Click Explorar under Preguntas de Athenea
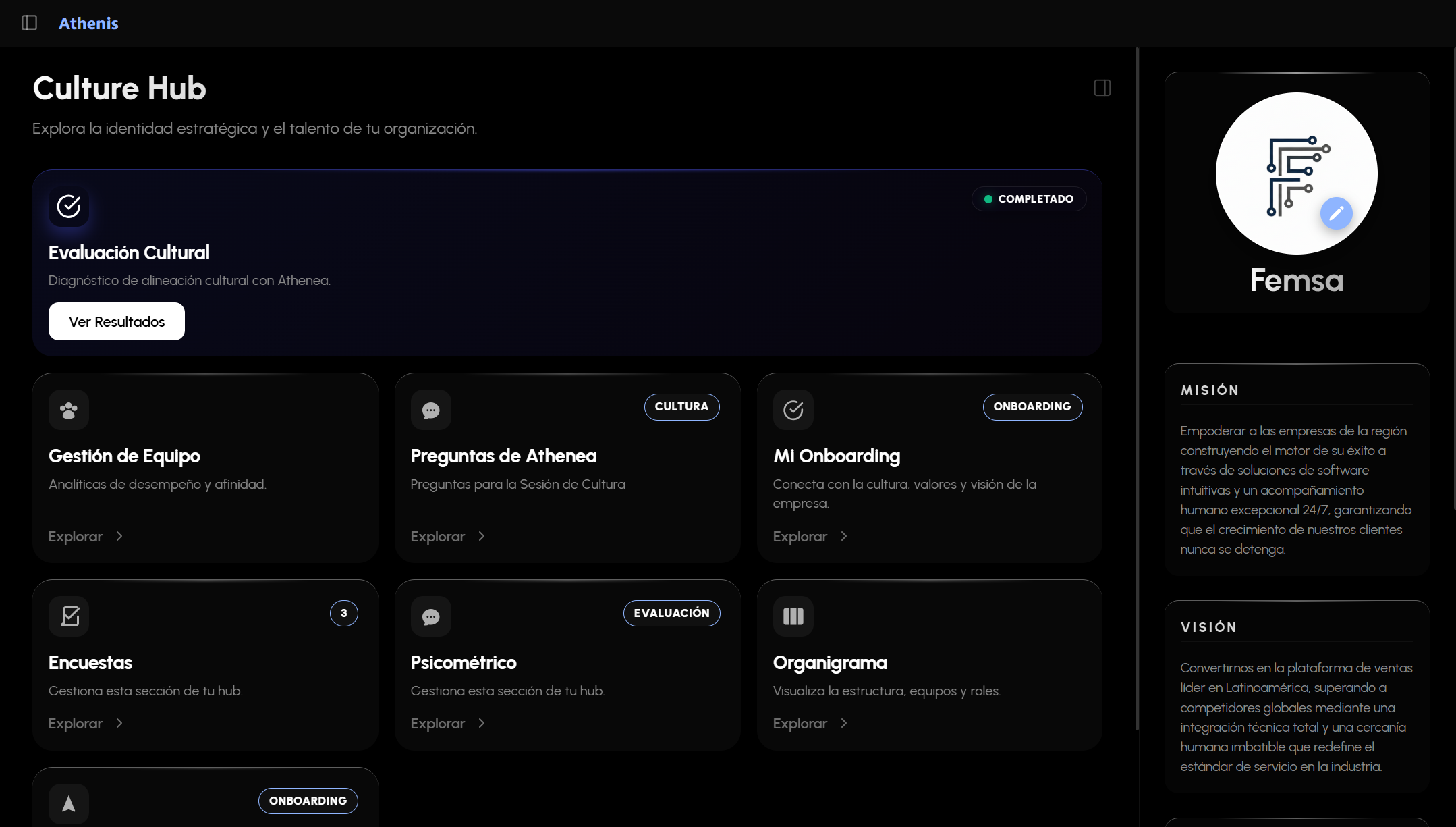Viewport: 1456px width, 827px height. 438,537
